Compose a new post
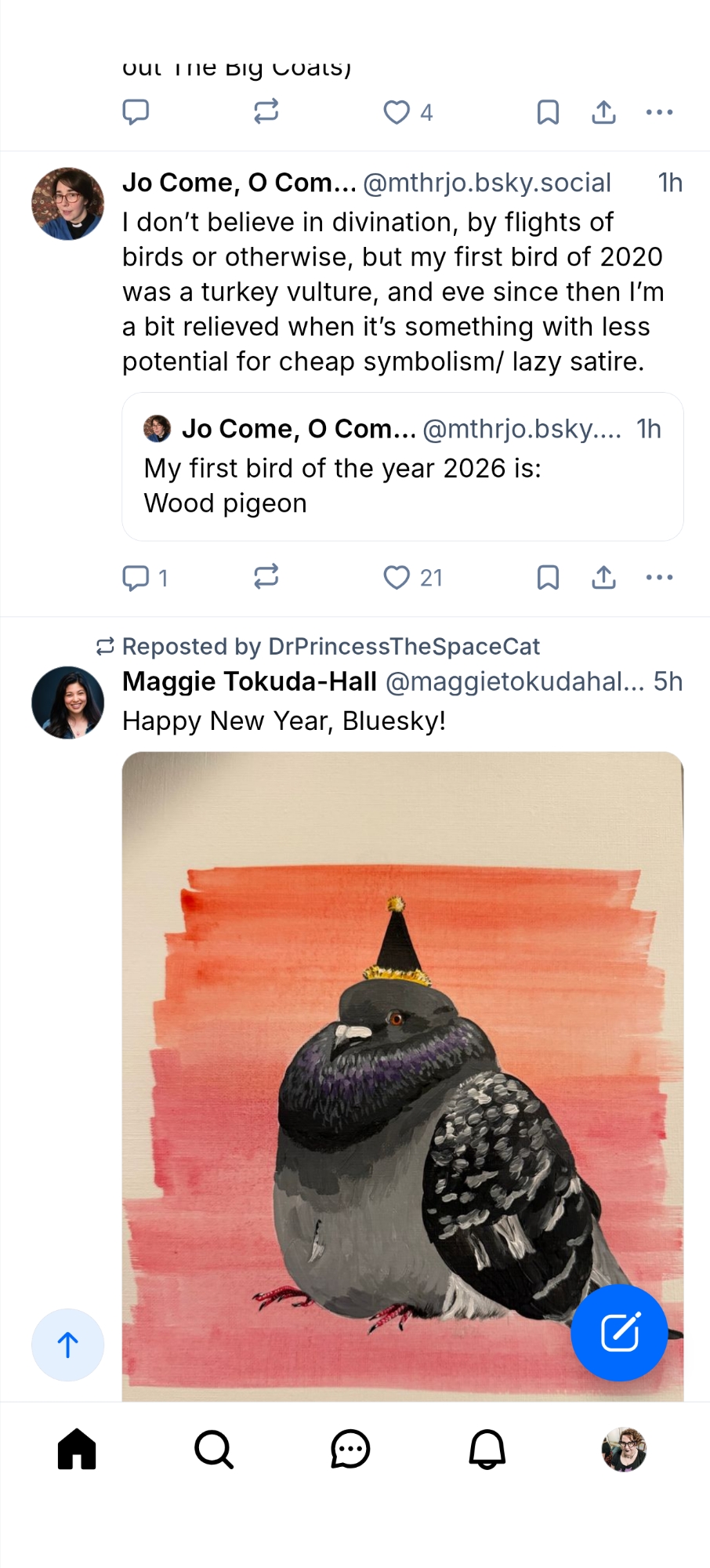The width and height of the screenshot is (710, 1568). [619, 1333]
